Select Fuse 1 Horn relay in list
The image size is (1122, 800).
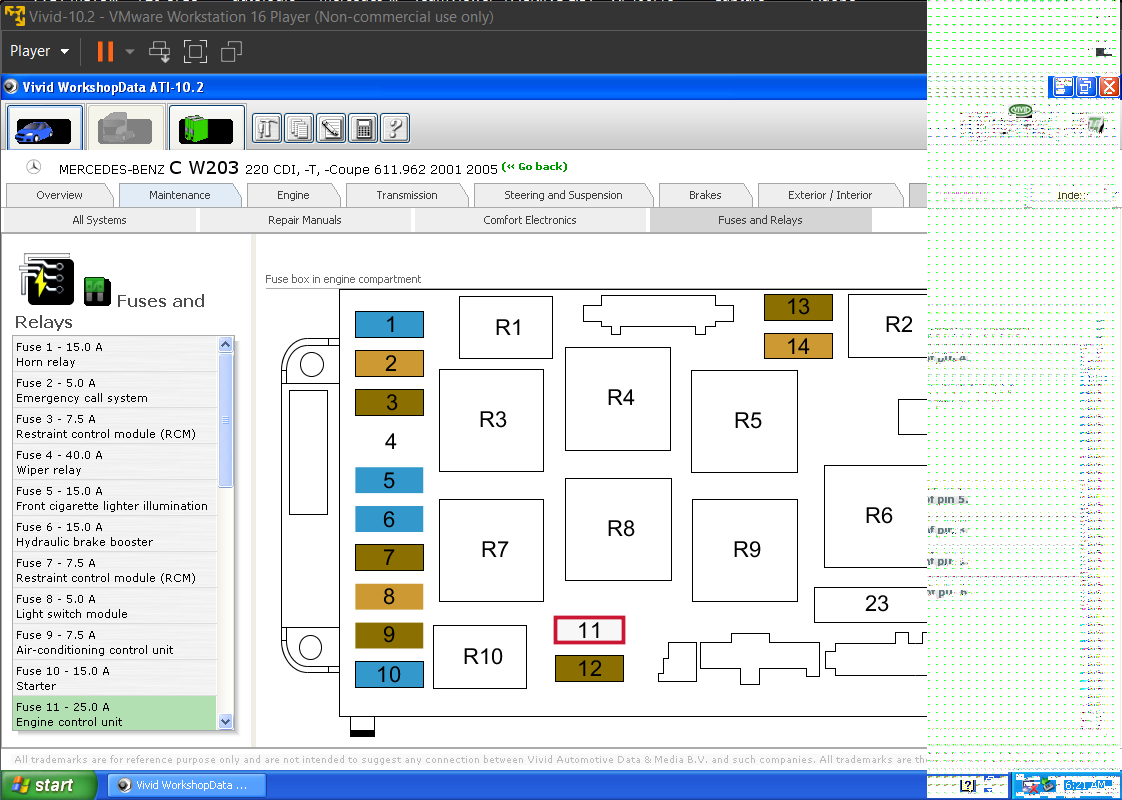click(114, 354)
